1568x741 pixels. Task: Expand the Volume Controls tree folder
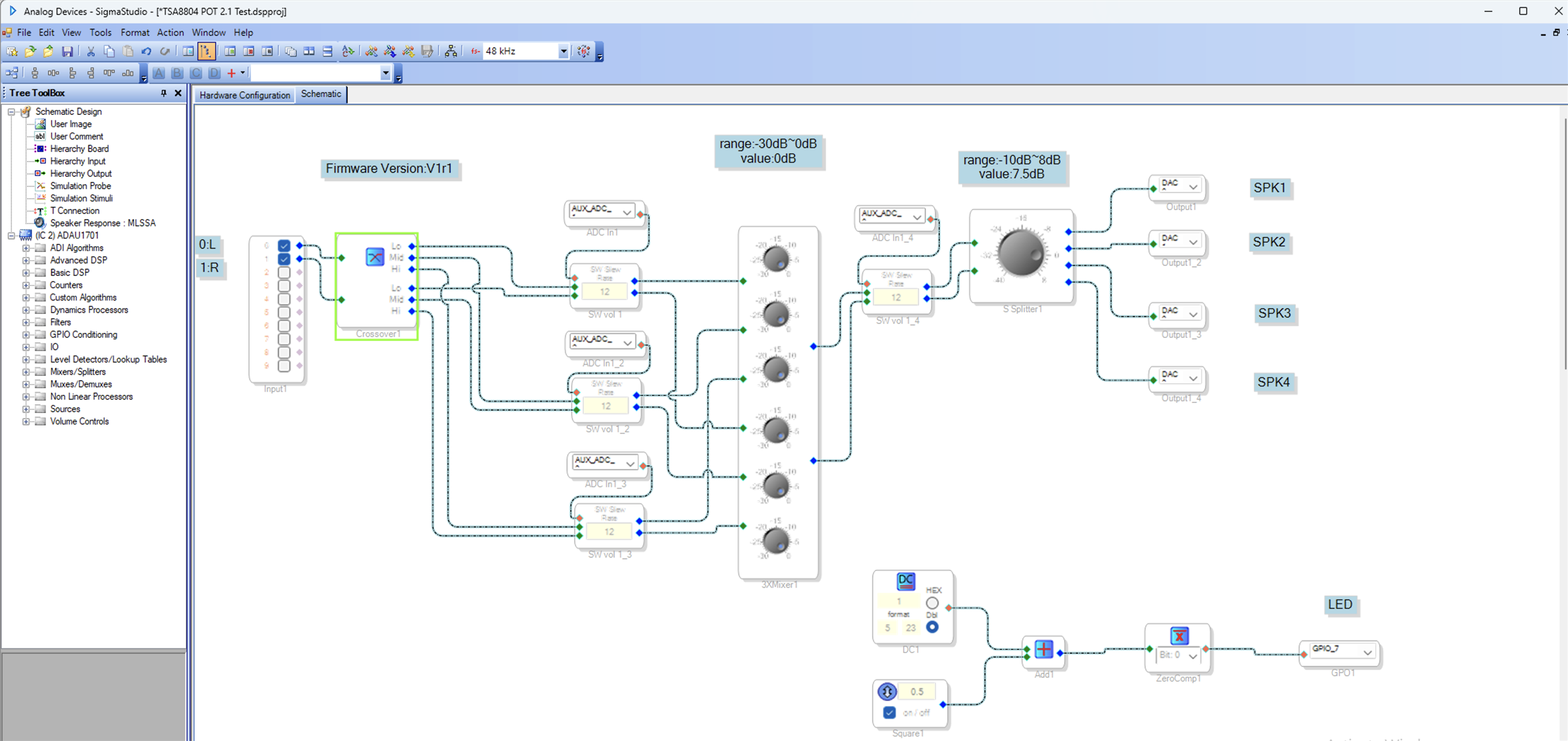tap(26, 422)
